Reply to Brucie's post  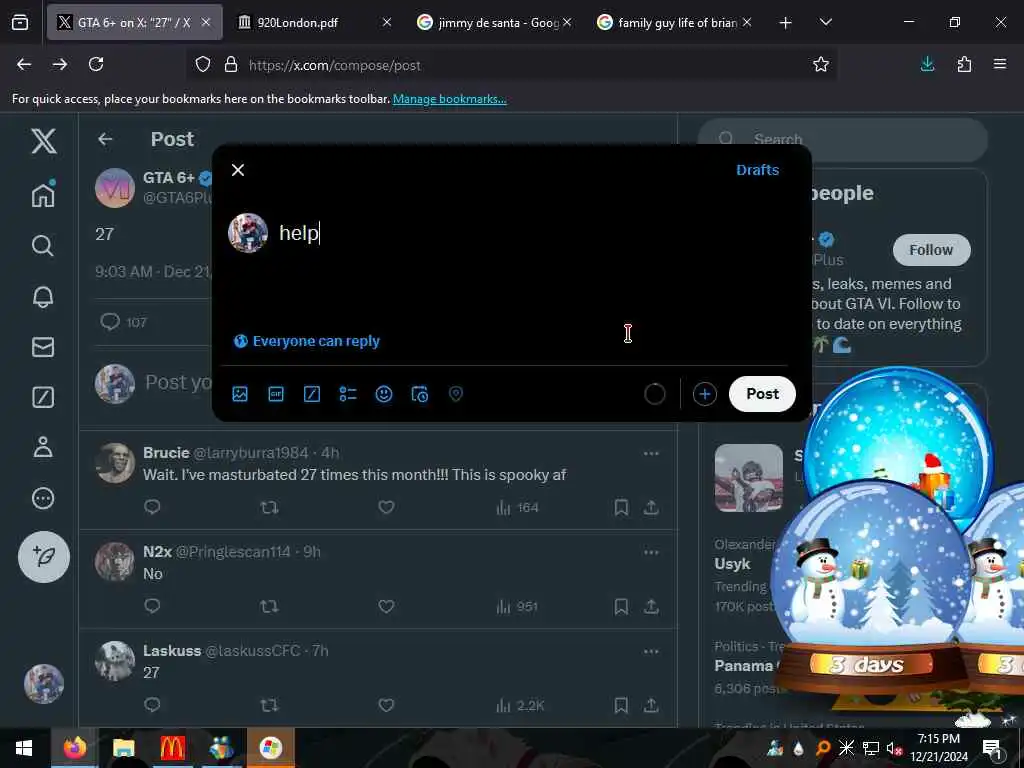(152, 507)
